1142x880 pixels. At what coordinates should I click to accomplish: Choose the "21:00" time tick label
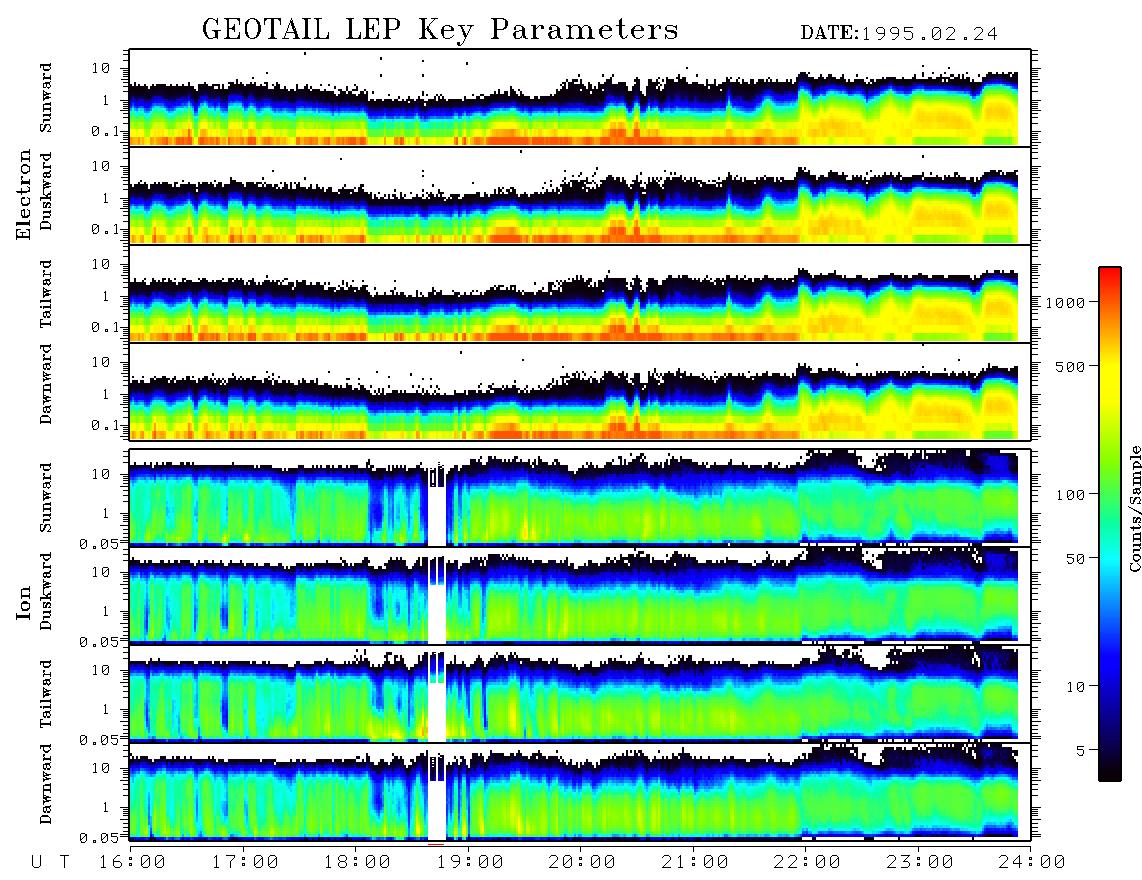coord(695,862)
